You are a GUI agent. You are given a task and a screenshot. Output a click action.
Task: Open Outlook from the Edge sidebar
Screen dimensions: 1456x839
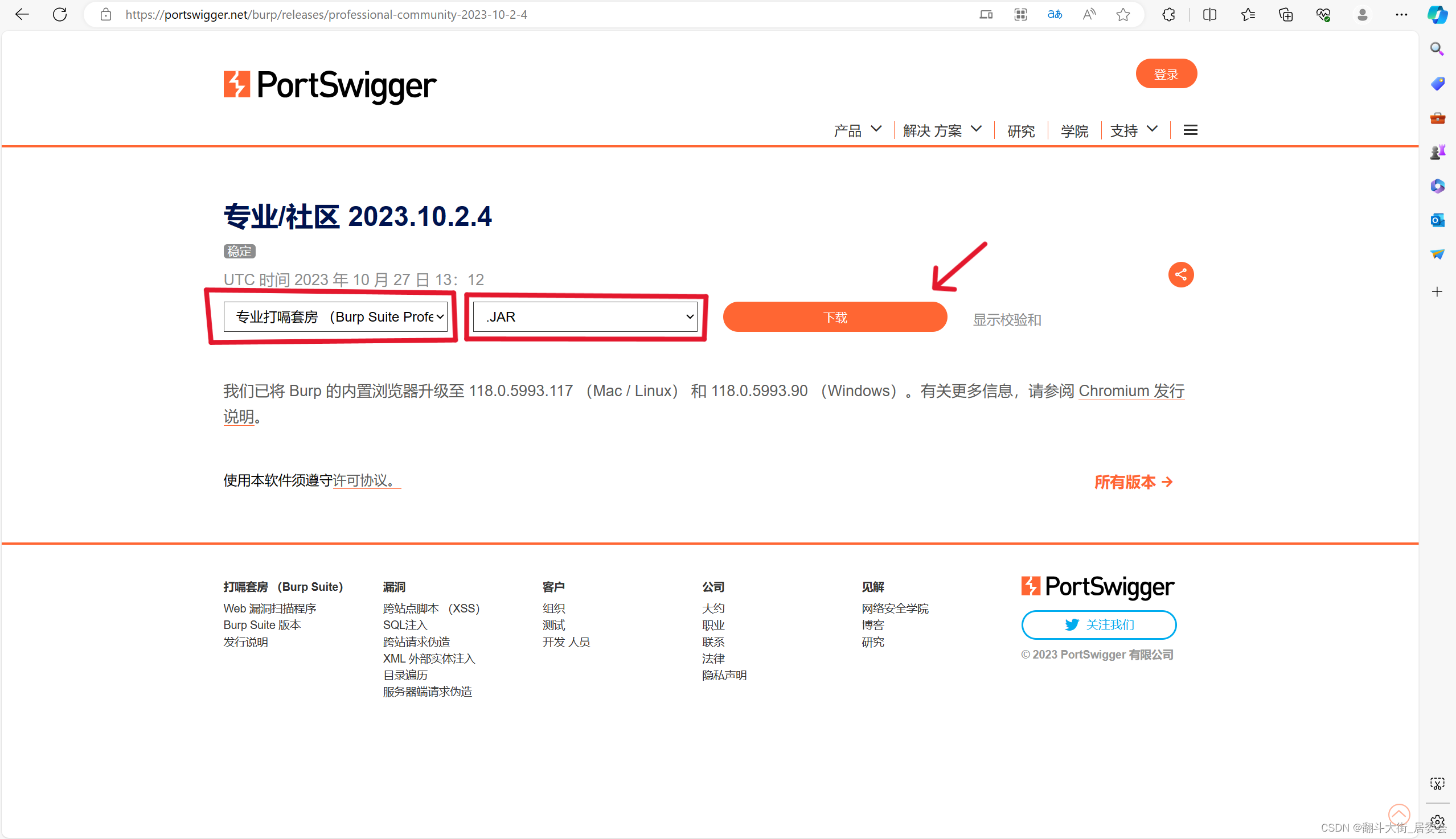pos(1437,220)
